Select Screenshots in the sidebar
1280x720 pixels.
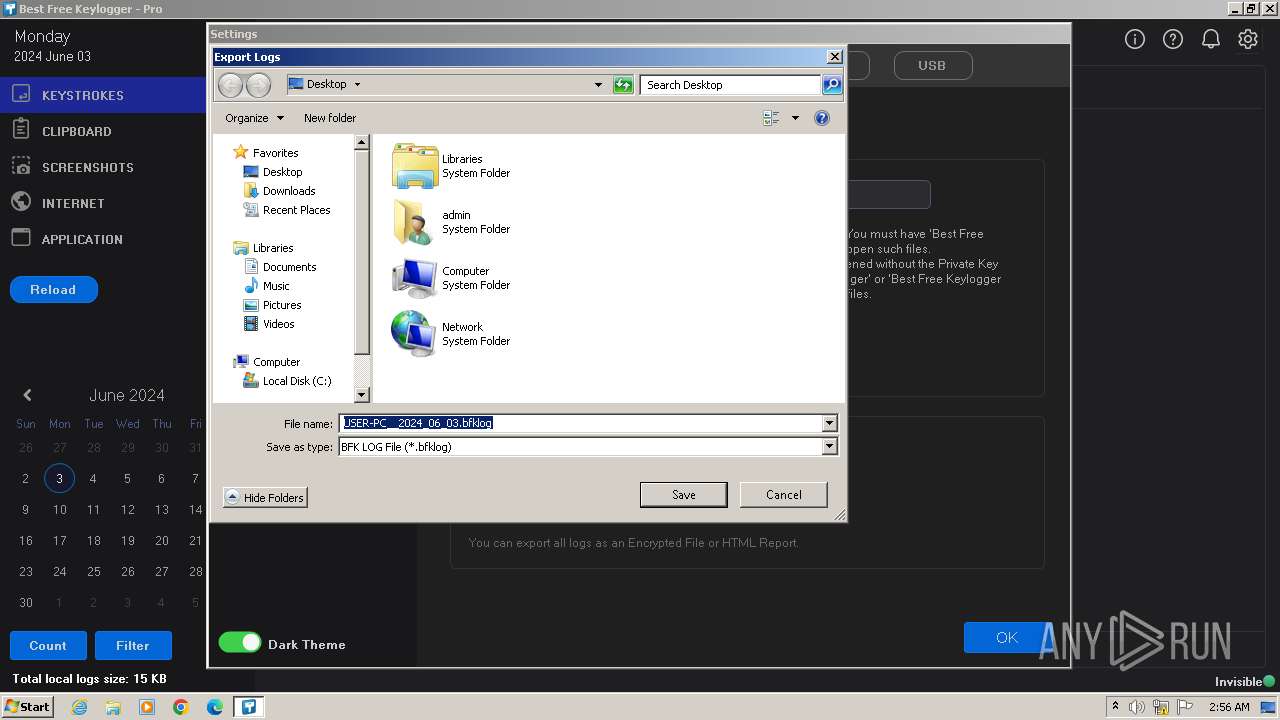[x=103, y=167]
